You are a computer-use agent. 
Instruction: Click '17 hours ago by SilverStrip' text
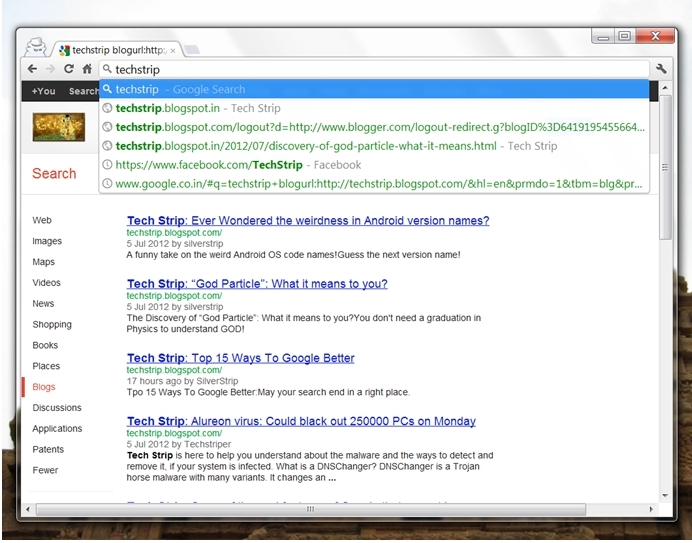[182, 381]
